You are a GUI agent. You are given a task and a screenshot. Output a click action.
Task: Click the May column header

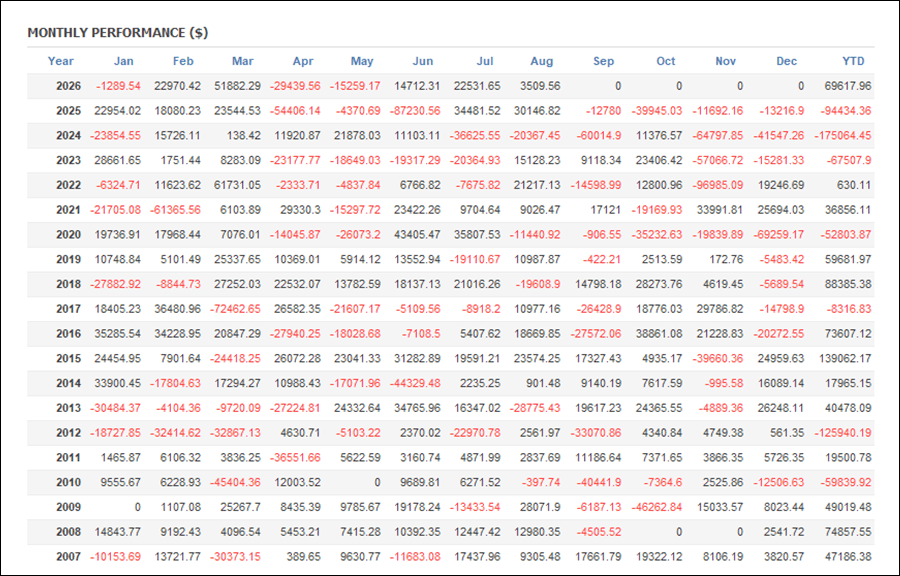(x=362, y=61)
